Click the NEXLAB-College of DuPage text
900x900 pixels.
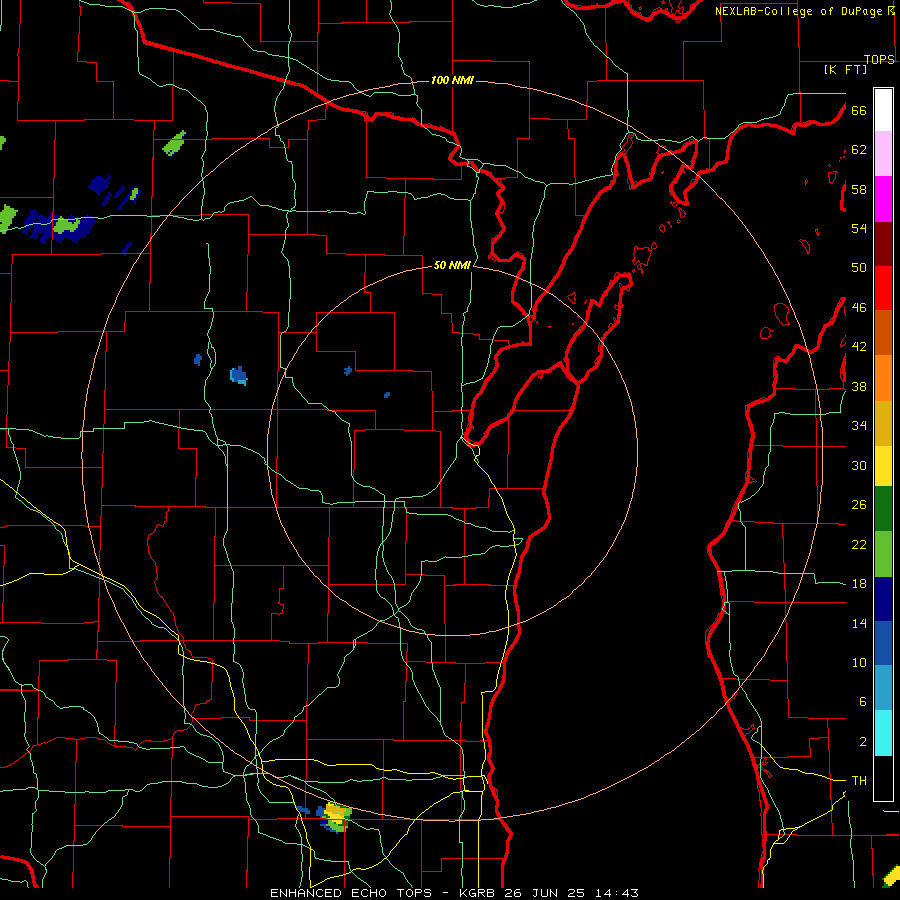click(800, 11)
